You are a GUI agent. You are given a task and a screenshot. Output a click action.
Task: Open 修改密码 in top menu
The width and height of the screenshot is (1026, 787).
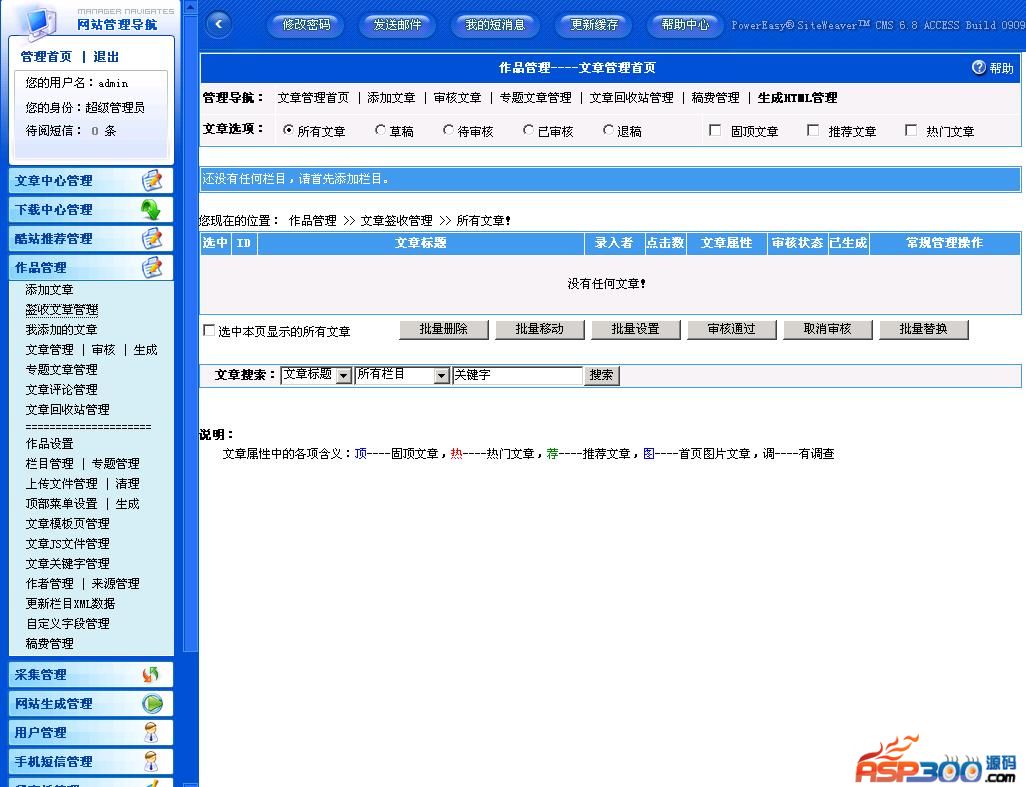tap(306, 25)
